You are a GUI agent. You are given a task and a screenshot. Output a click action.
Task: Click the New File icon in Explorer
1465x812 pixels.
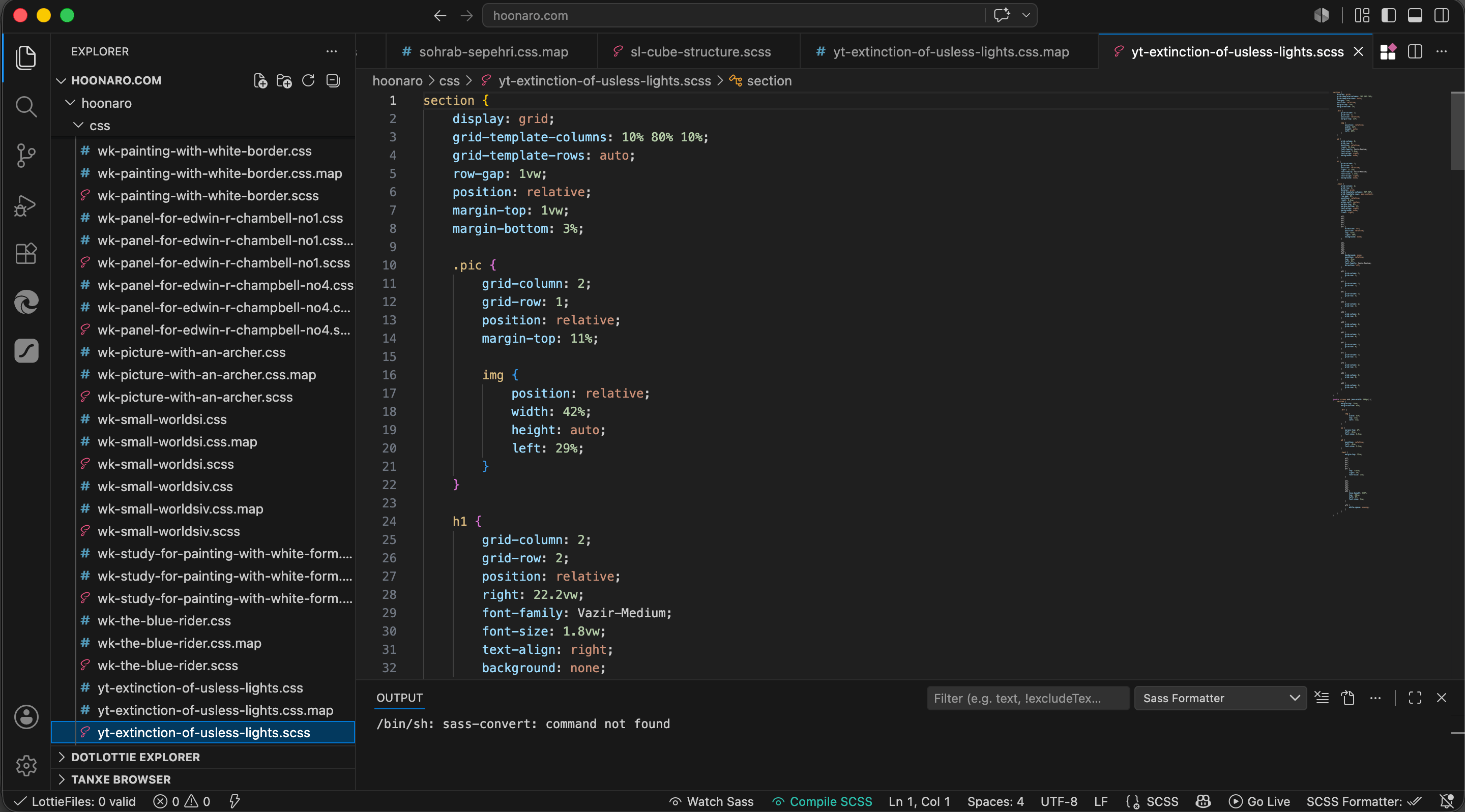[260, 81]
